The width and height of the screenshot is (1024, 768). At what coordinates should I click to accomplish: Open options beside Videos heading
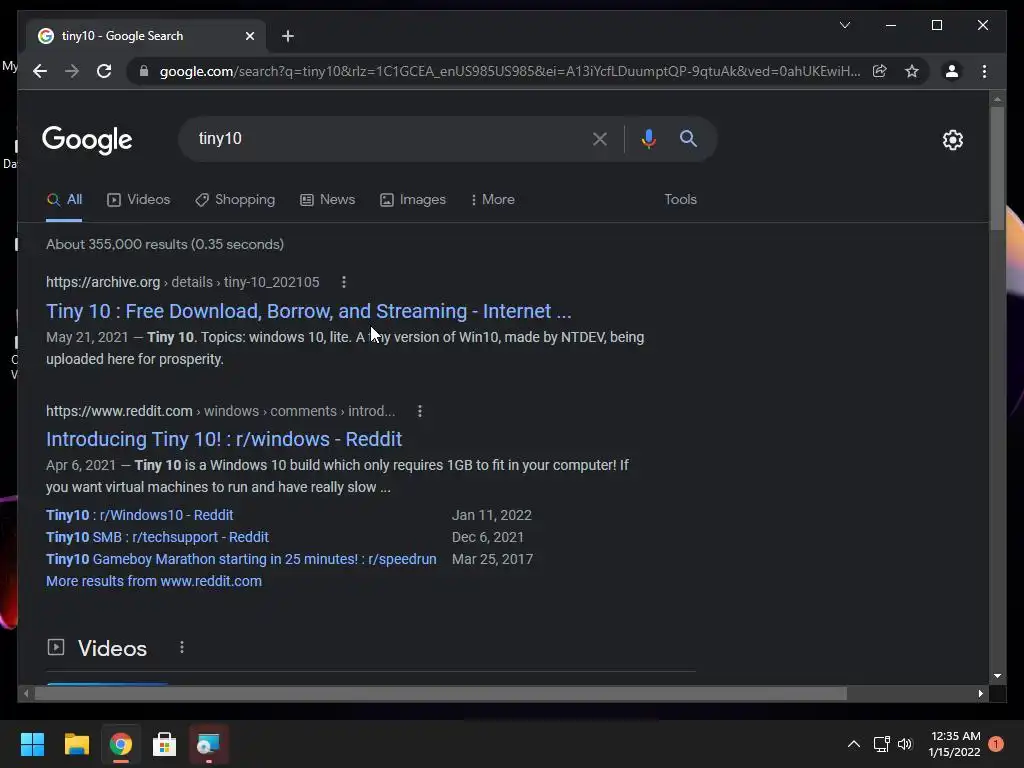(182, 647)
